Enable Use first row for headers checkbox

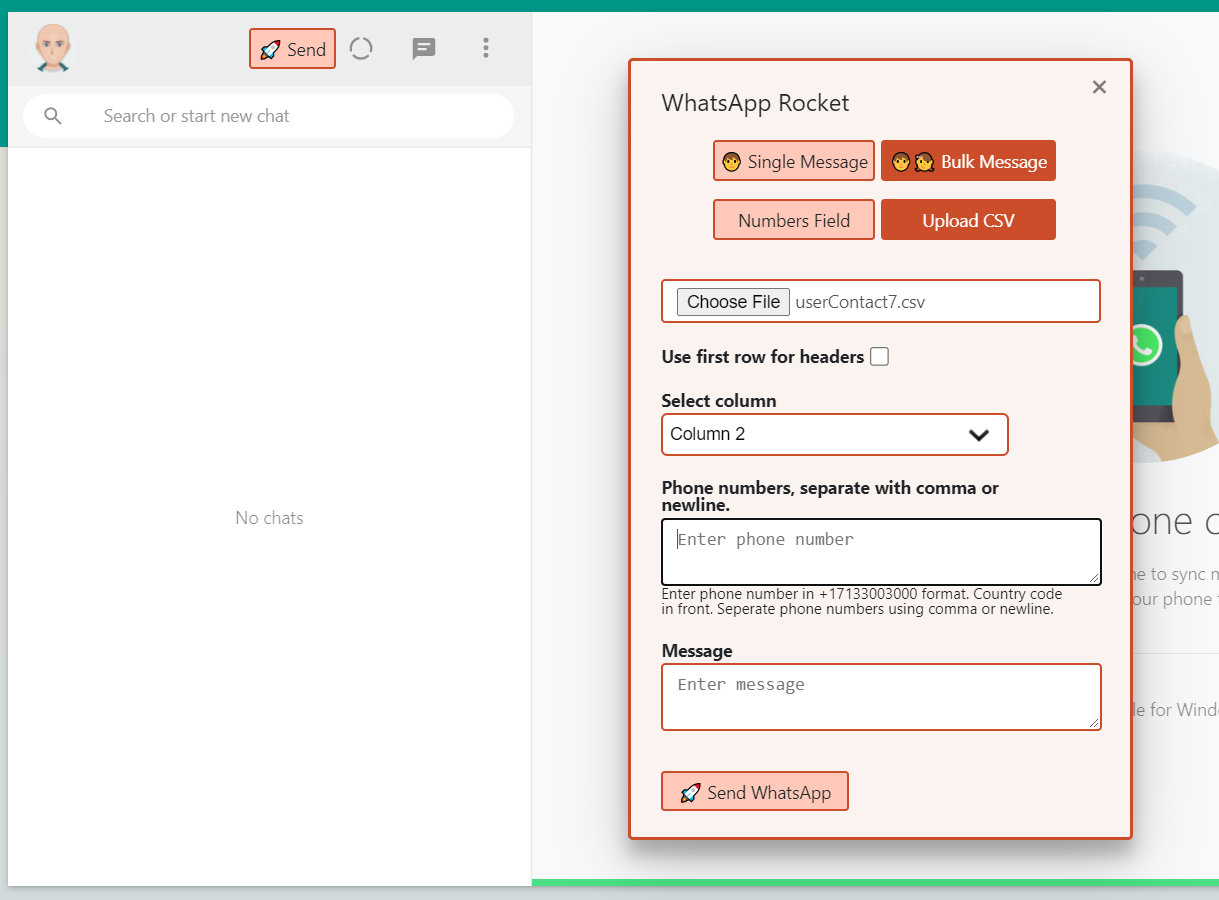(x=879, y=357)
